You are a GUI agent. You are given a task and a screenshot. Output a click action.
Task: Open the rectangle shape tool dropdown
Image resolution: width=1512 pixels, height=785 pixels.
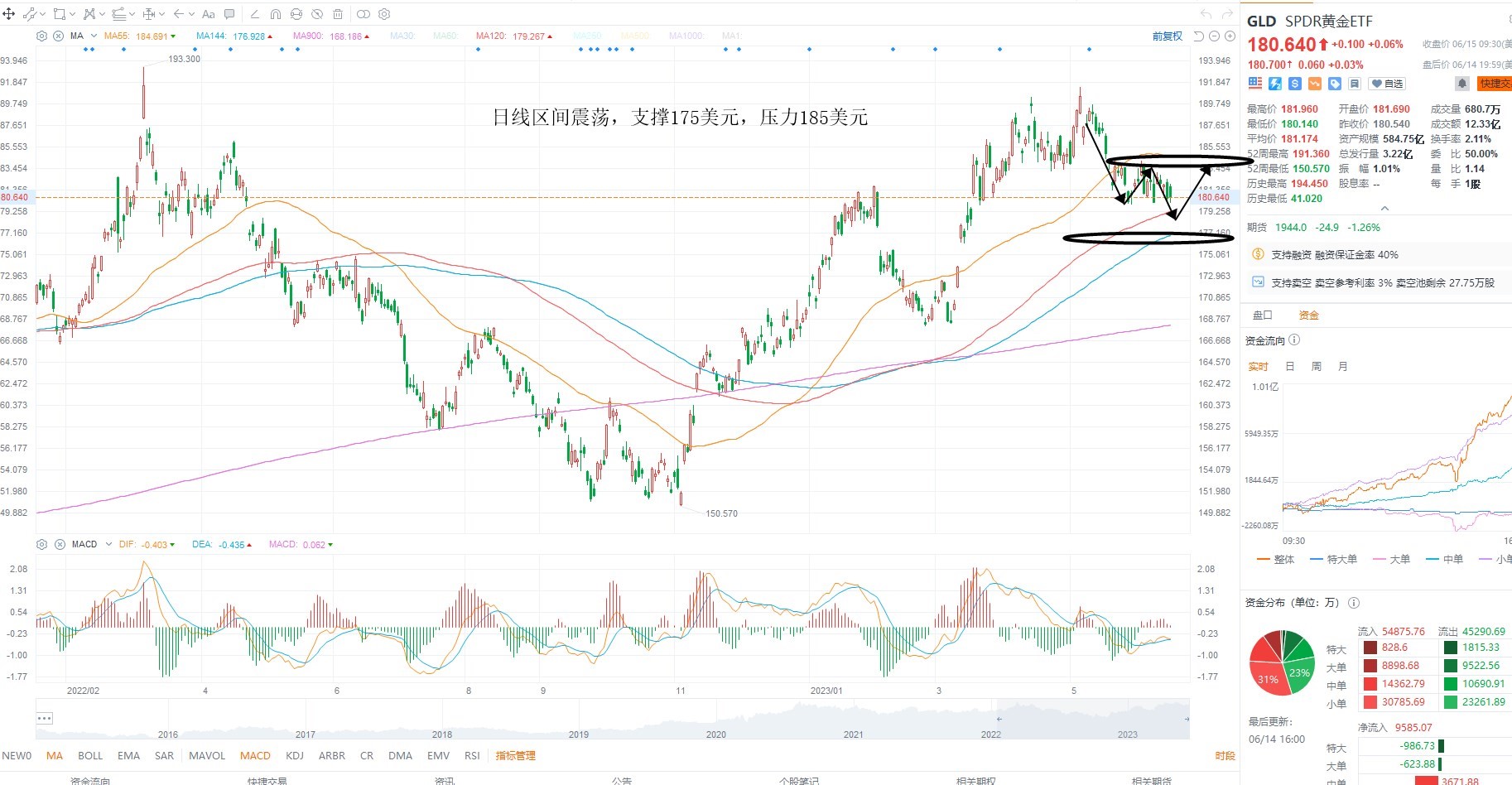click(73, 14)
